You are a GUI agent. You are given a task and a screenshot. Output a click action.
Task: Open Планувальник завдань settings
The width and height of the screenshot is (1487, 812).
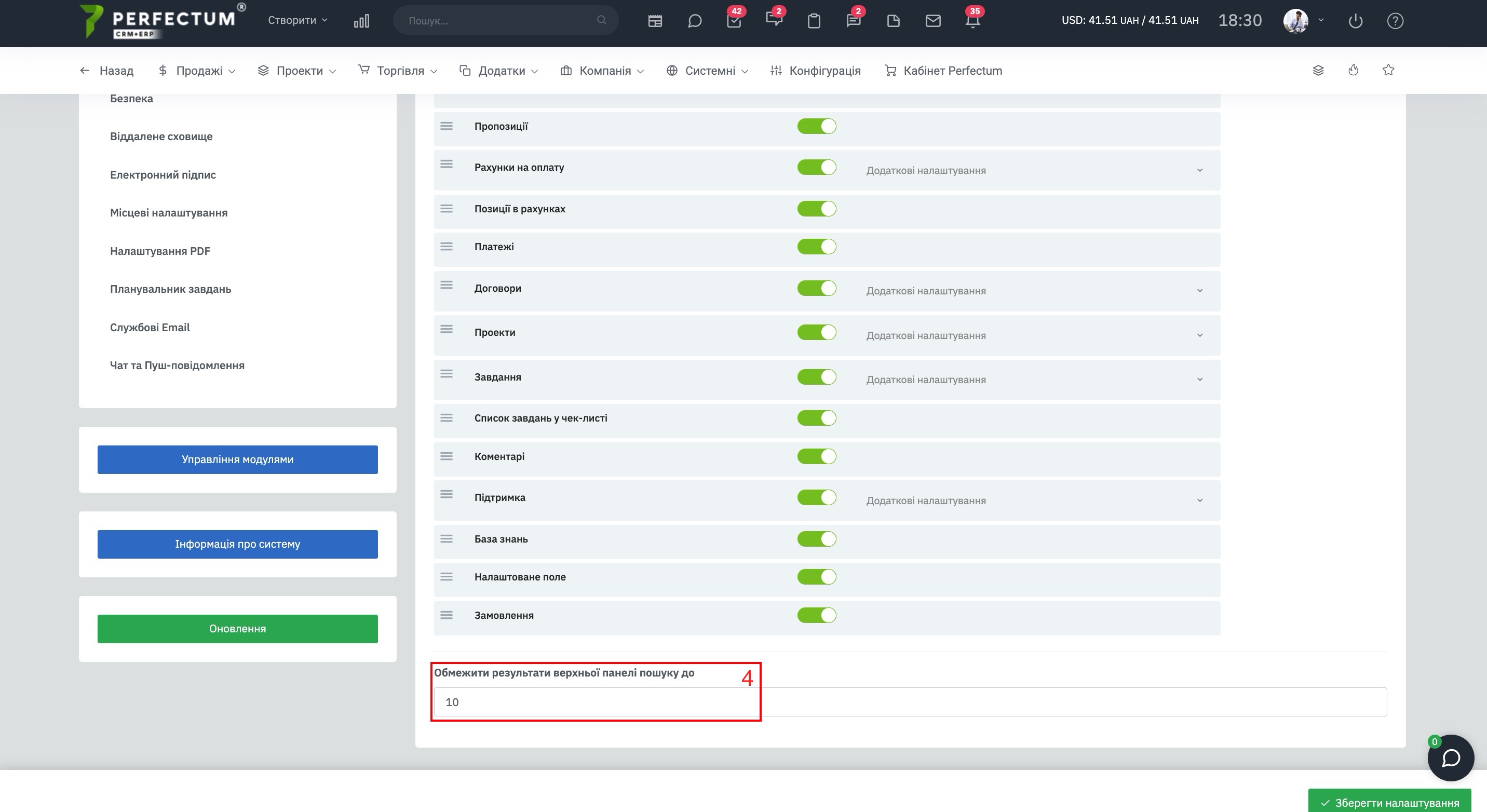click(170, 289)
